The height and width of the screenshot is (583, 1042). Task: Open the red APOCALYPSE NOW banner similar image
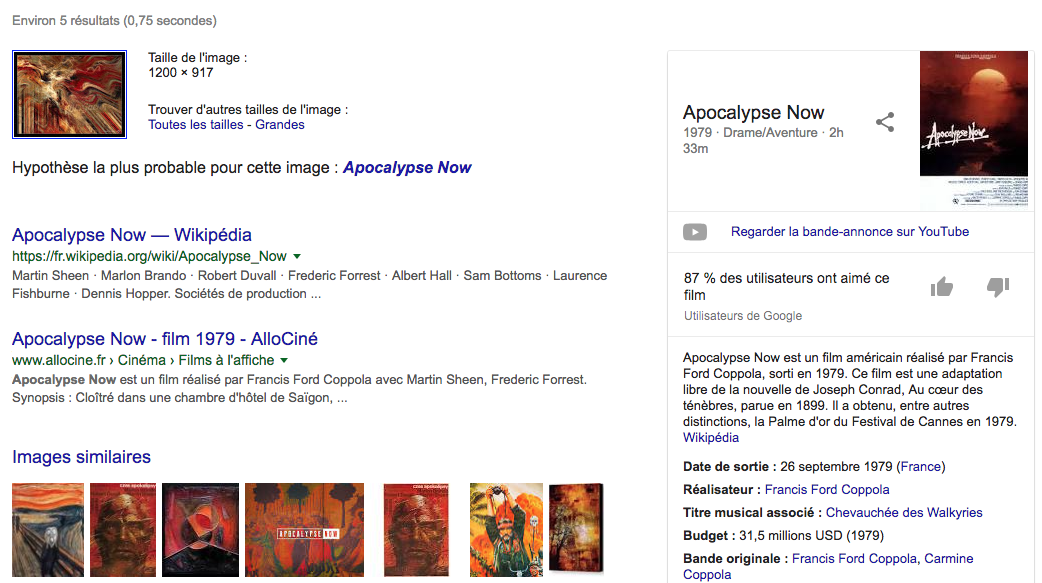point(304,530)
